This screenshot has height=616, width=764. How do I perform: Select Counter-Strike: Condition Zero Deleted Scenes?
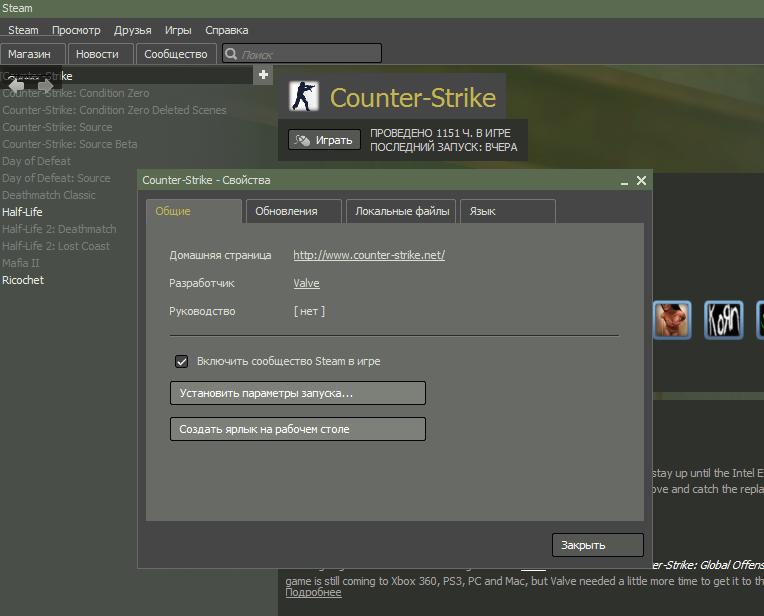115,110
